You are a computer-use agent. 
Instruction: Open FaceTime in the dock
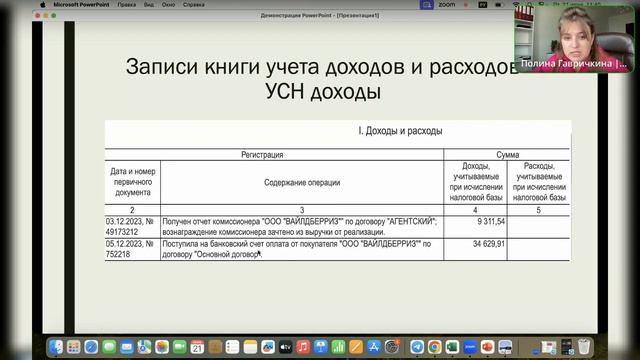(x=179, y=347)
